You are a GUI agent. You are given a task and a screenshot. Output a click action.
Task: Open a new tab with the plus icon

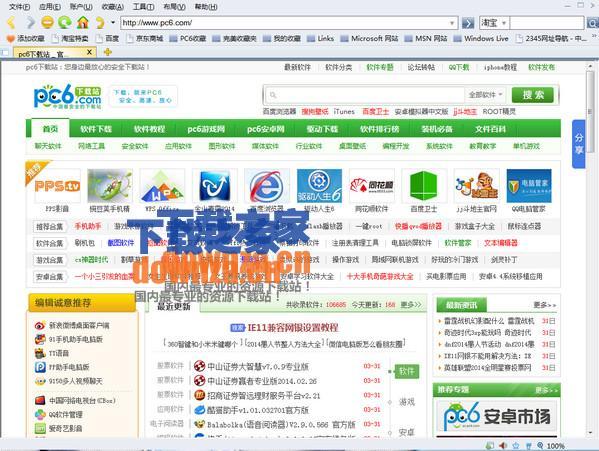108,52
